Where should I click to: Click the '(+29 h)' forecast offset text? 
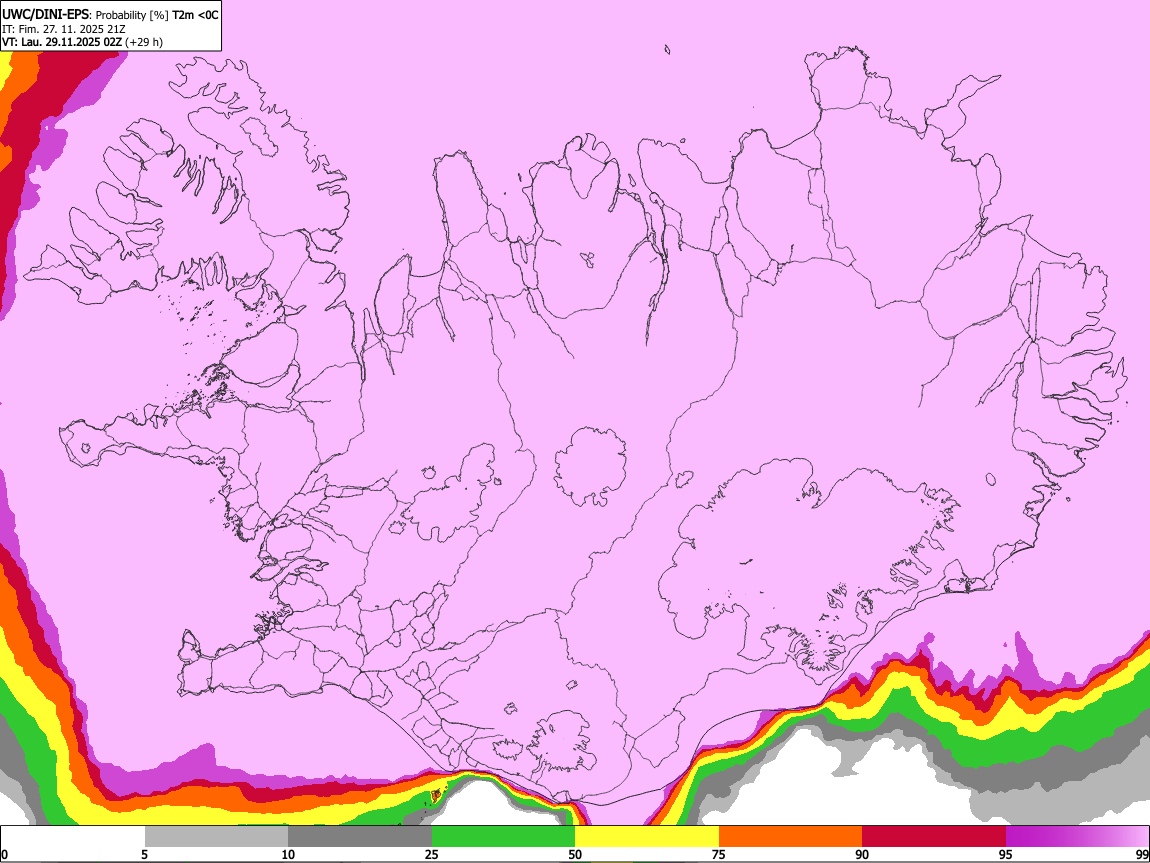(144, 42)
